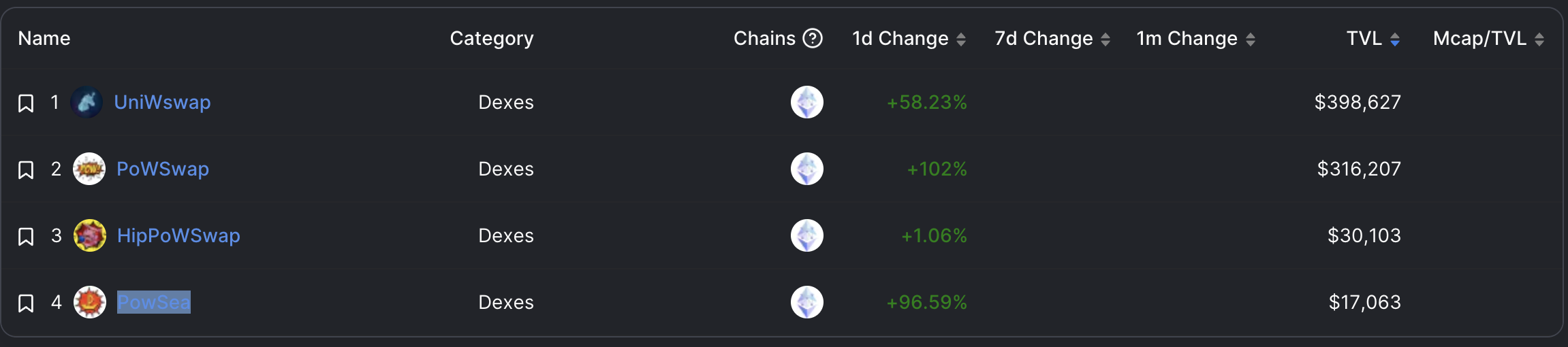Bookmark the PowSea protocol
The image size is (1568, 347).
click(26, 303)
